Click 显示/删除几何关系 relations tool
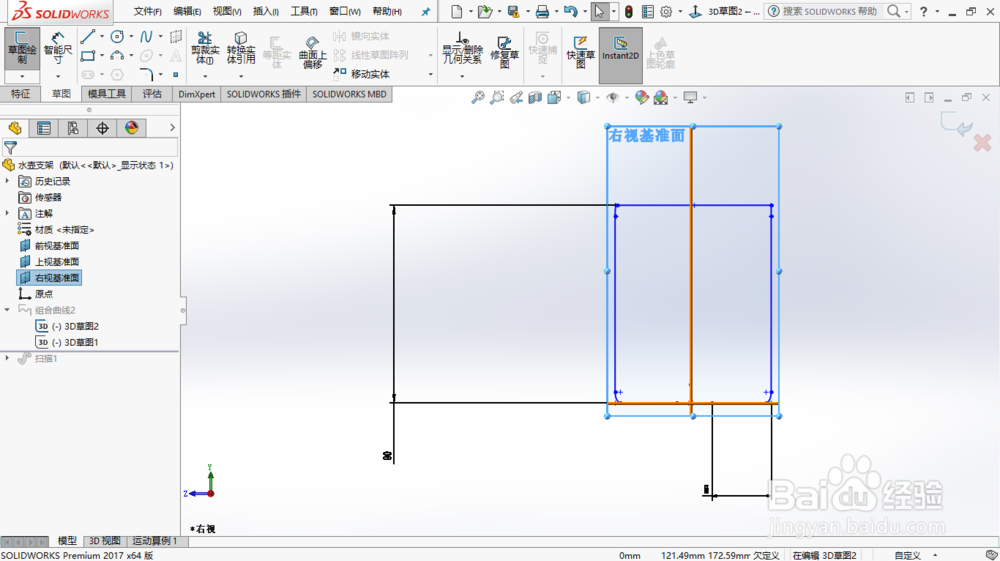 click(x=462, y=50)
